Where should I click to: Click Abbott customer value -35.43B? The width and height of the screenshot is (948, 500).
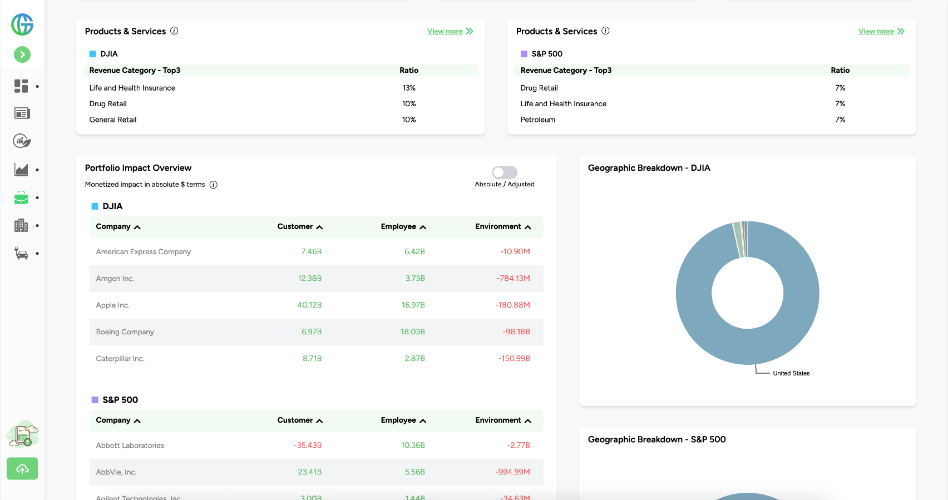click(308, 446)
